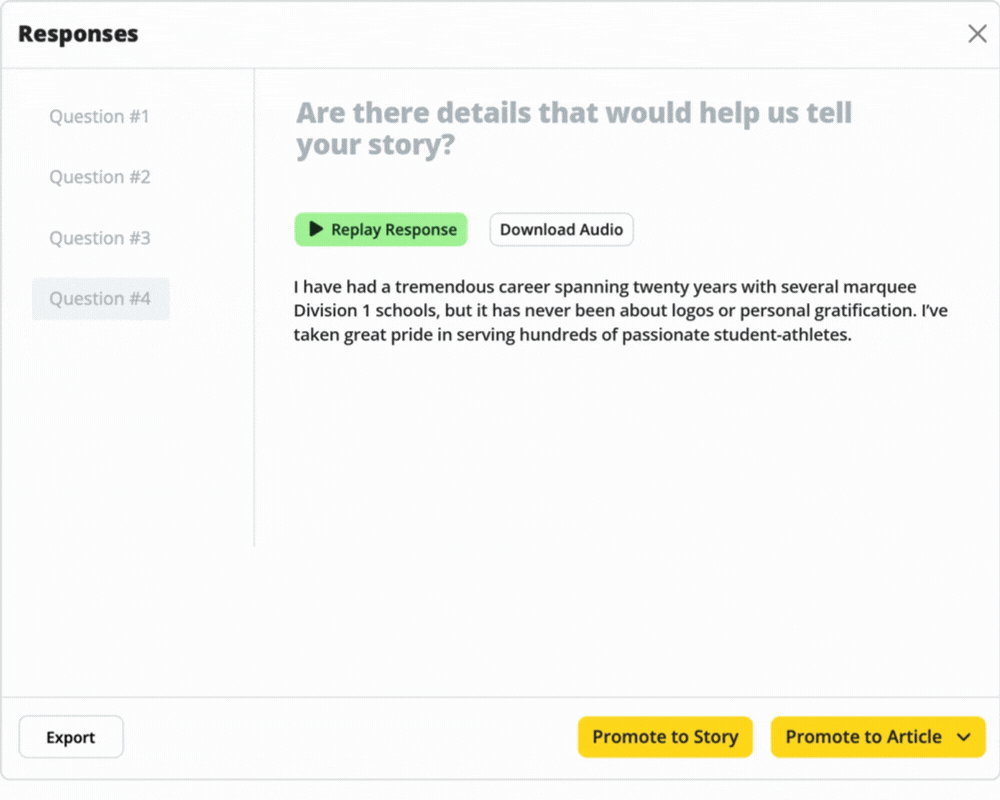Image resolution: width=1000 pixels, height=800 pixels.
Task: Select Question #1 in the sidebar
Action: coord(99,117)
